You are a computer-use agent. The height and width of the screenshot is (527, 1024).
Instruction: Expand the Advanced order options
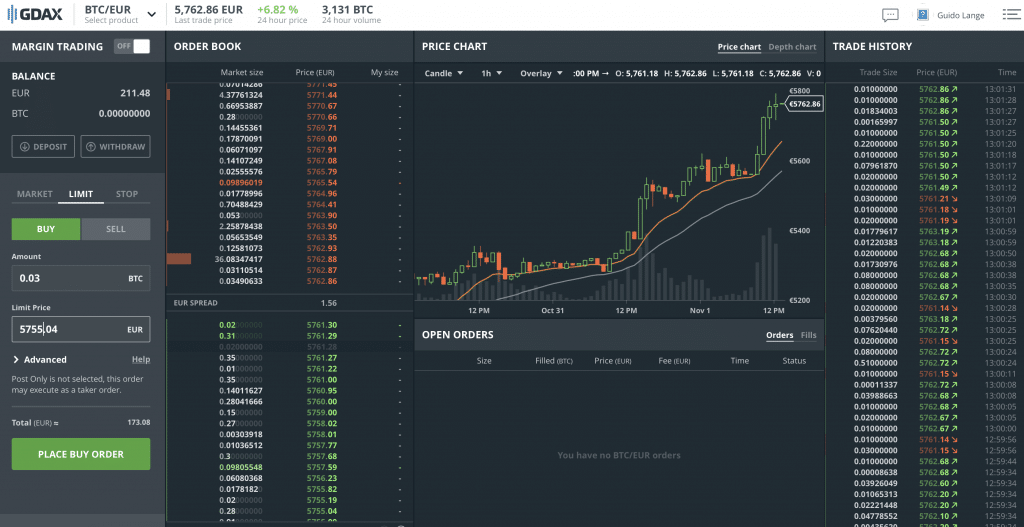[40, 360]
